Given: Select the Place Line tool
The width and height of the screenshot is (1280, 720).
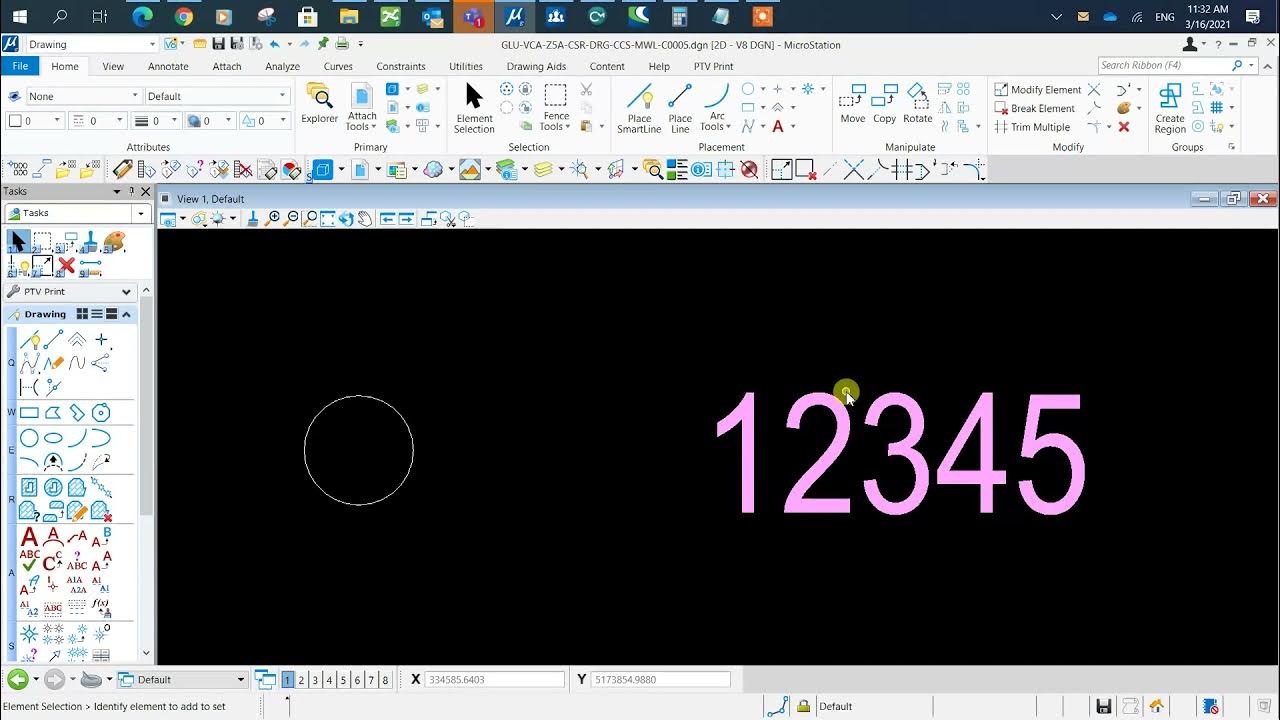Looking at the screenshot, I should (x=680, y=107).
